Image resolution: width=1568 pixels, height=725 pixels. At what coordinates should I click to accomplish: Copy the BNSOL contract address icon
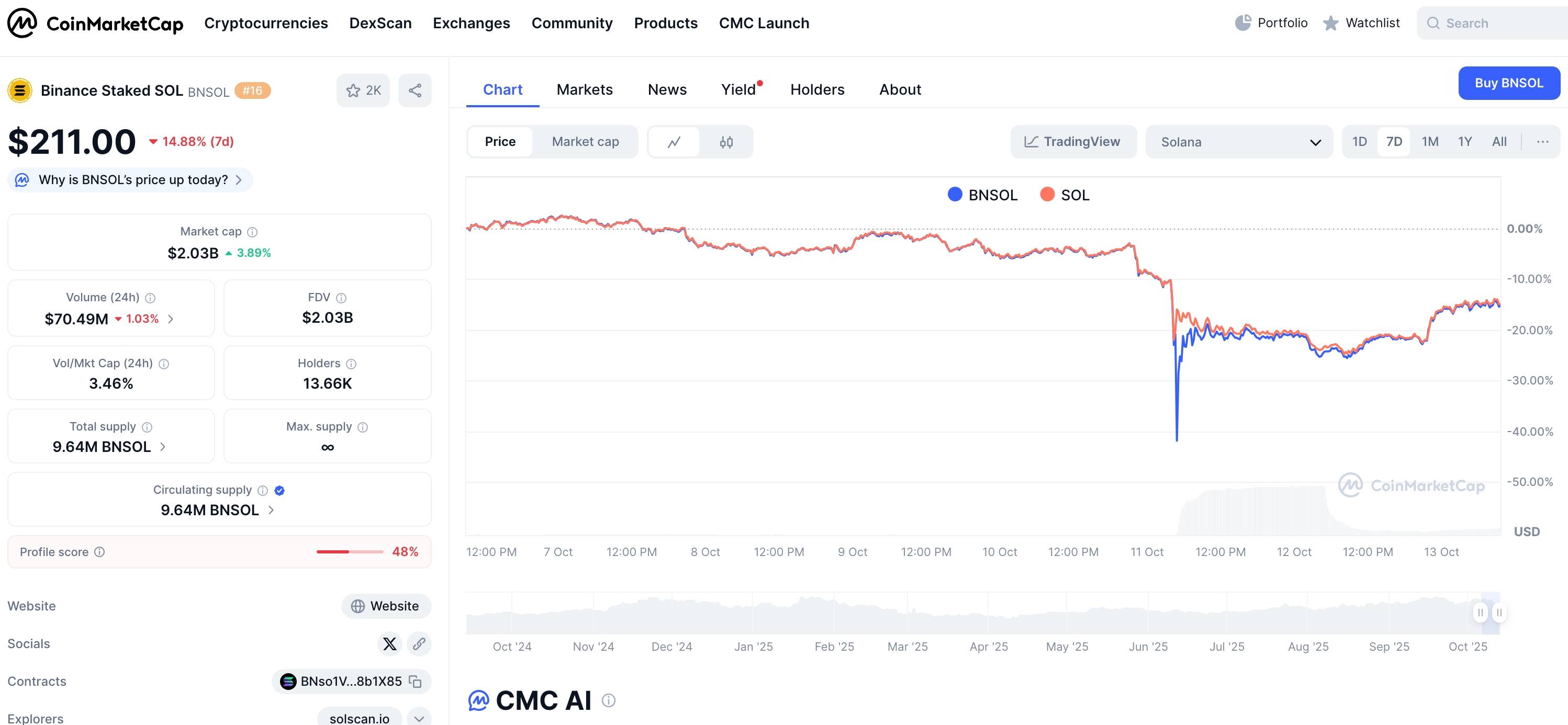pos(415,681)
